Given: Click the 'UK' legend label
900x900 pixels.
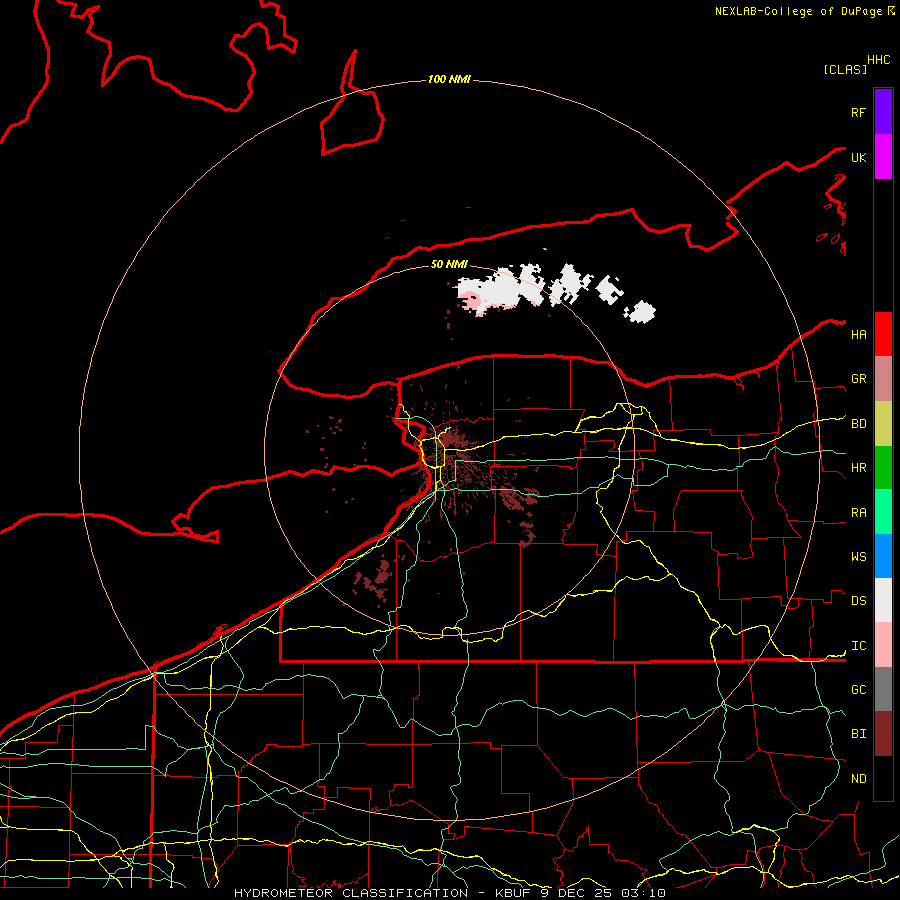Looking at the screenshot, I should click(859, 158).
